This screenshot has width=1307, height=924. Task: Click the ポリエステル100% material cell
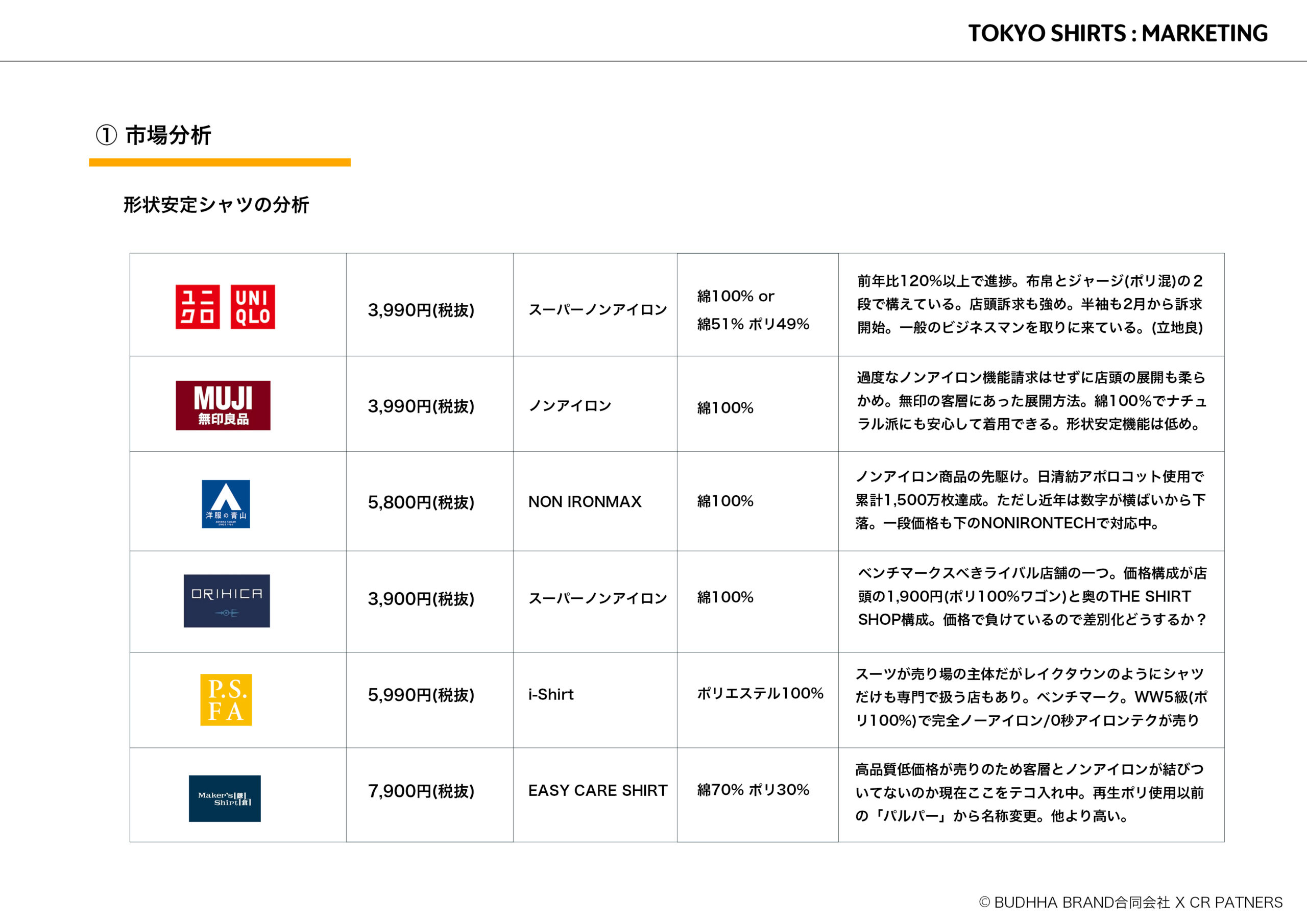(x=760, y=693)
